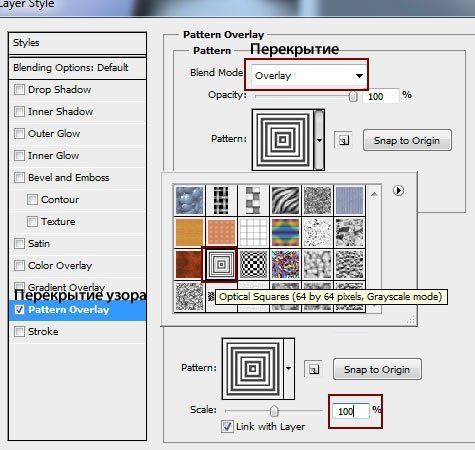Viewport: 475px width, 450px height.
Task: Select the orange dotted pattern thumbnail
Action: click(221, 232)
